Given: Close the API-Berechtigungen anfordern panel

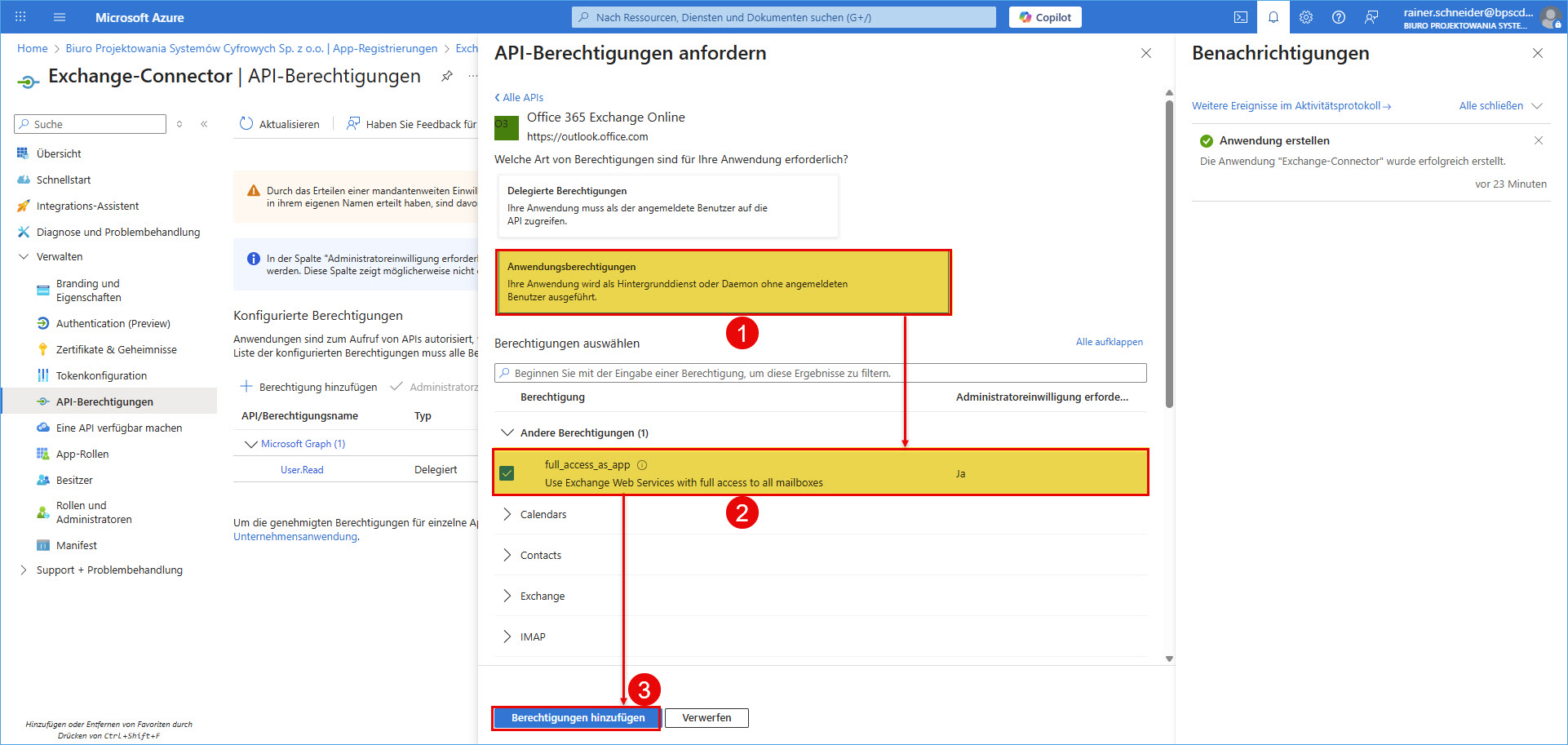Looking at the screenshot, I should (x=1146, y=53).
